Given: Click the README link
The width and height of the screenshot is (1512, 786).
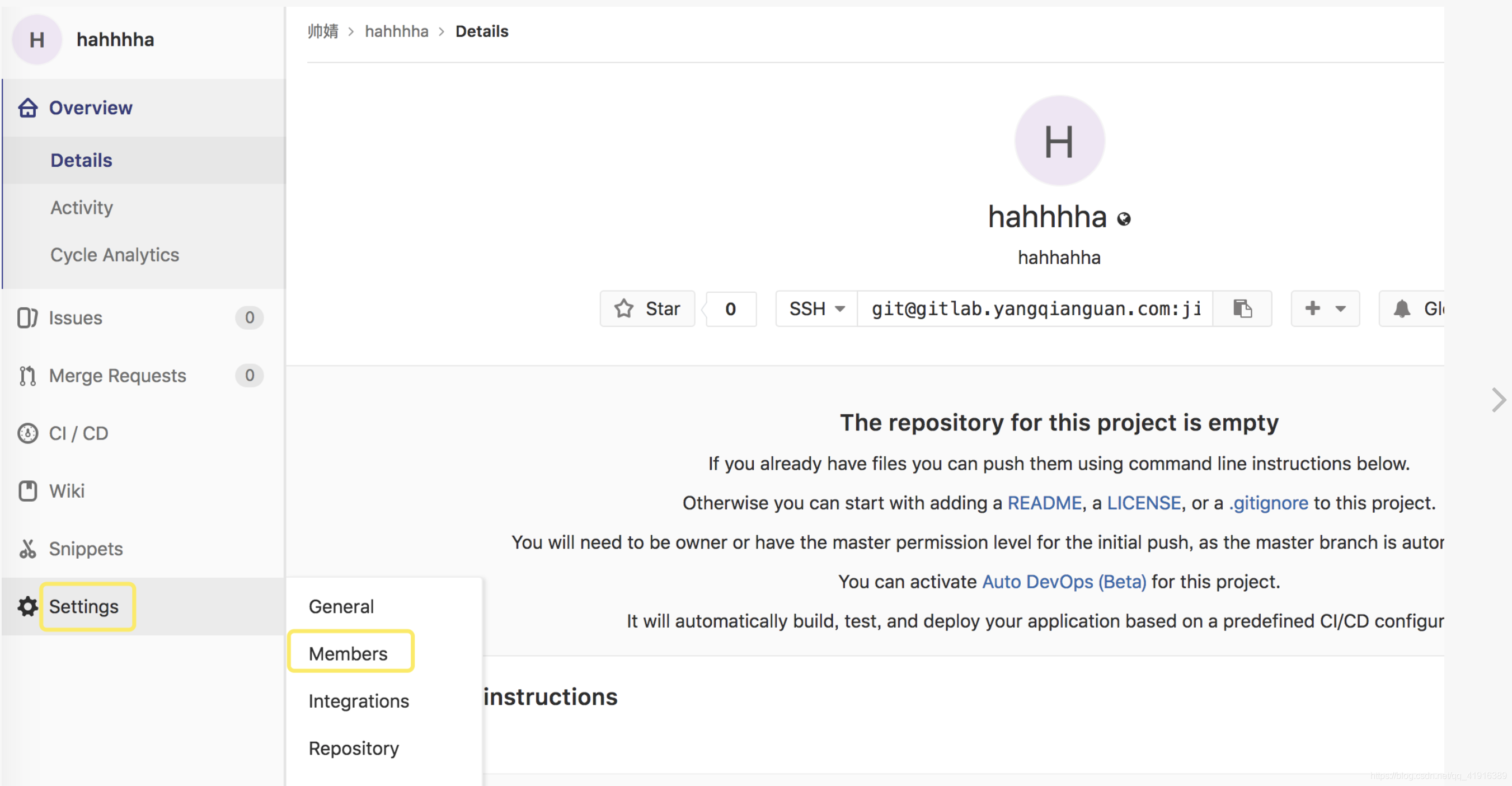Looking at the screenshot, I should (1044, 503).
